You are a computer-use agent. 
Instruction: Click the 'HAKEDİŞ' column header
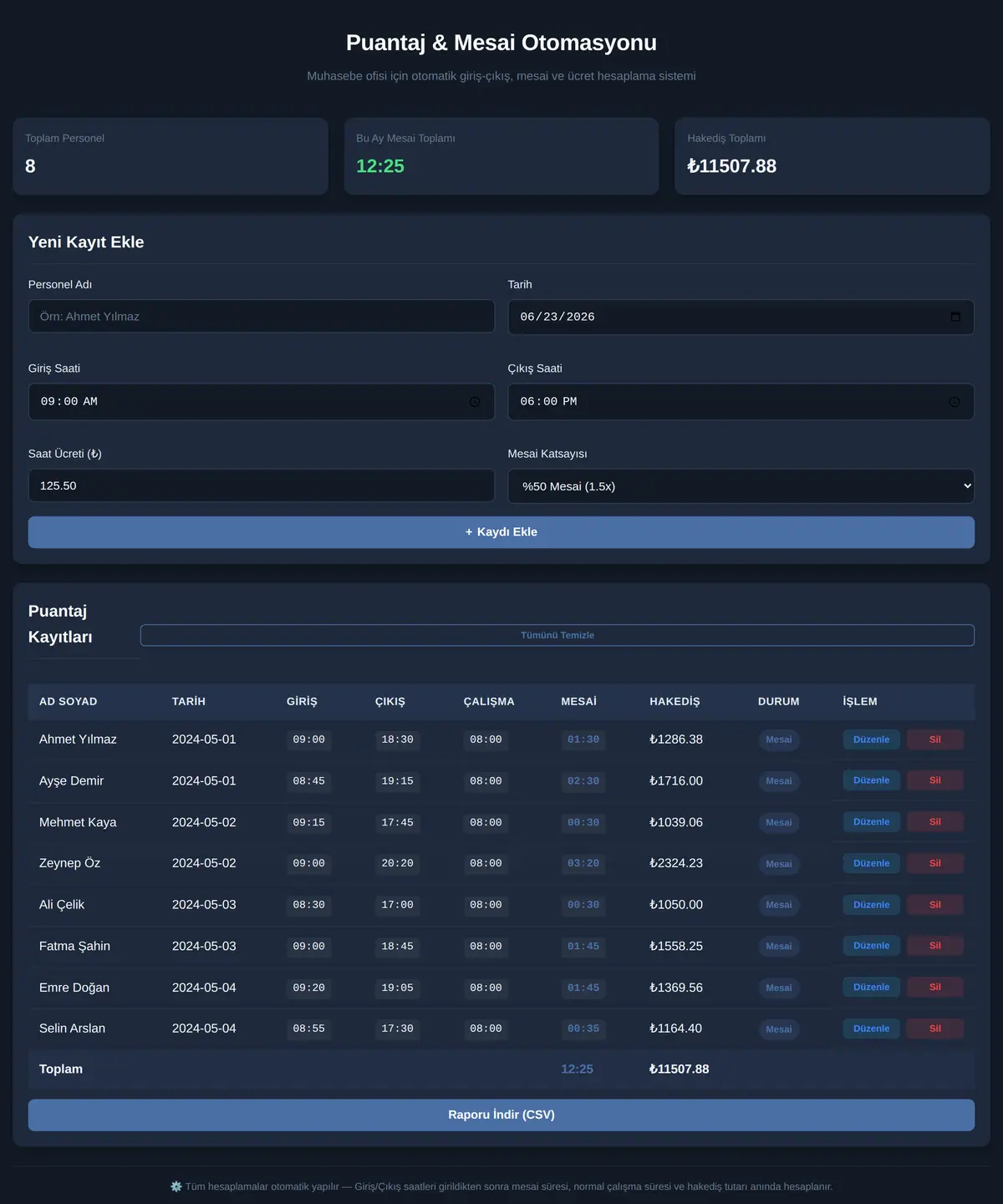click(x=675, y=702)
